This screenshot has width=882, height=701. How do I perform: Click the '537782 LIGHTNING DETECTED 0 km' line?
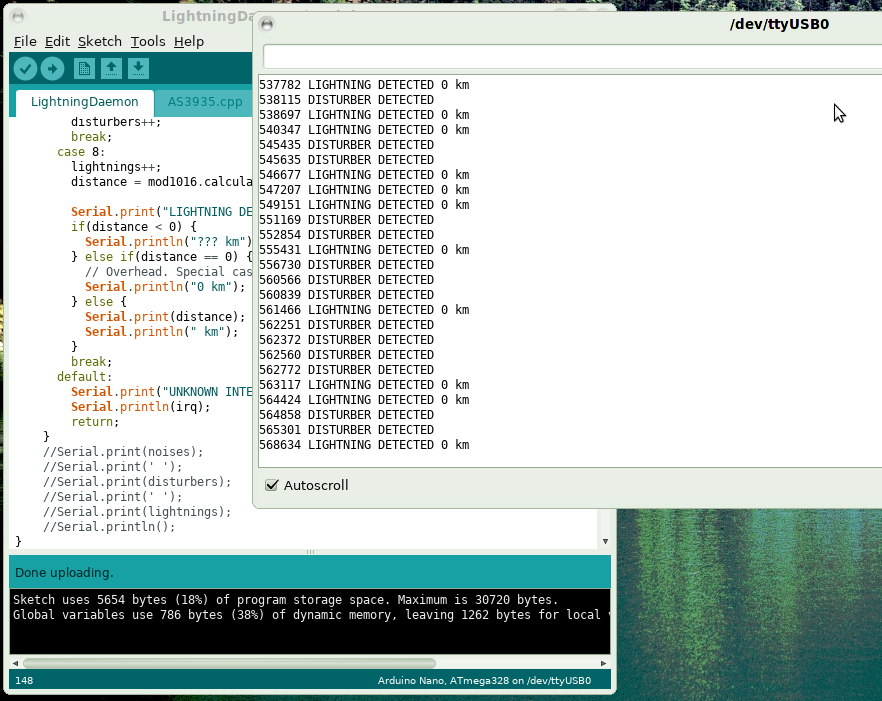coord(364,85)
